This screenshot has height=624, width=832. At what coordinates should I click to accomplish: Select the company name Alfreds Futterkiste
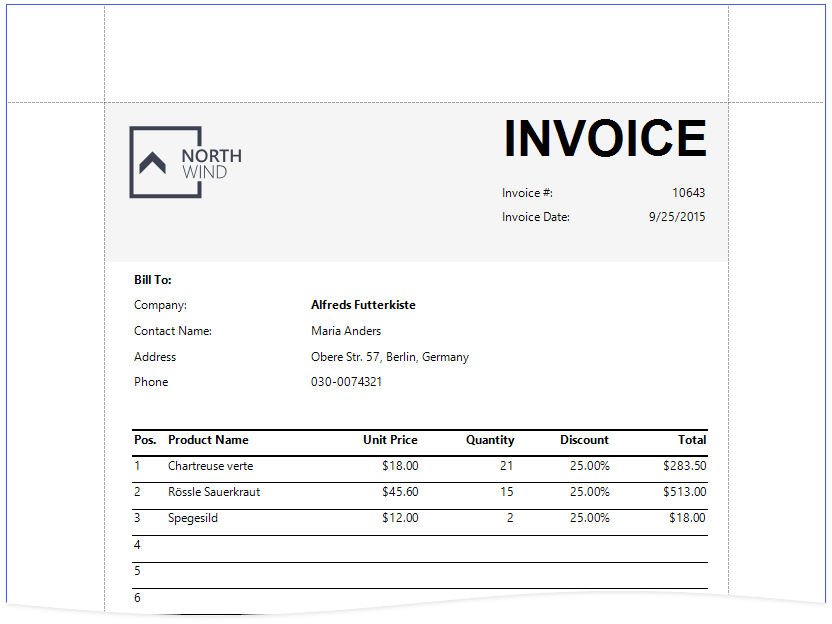click(x=363, y=305)
